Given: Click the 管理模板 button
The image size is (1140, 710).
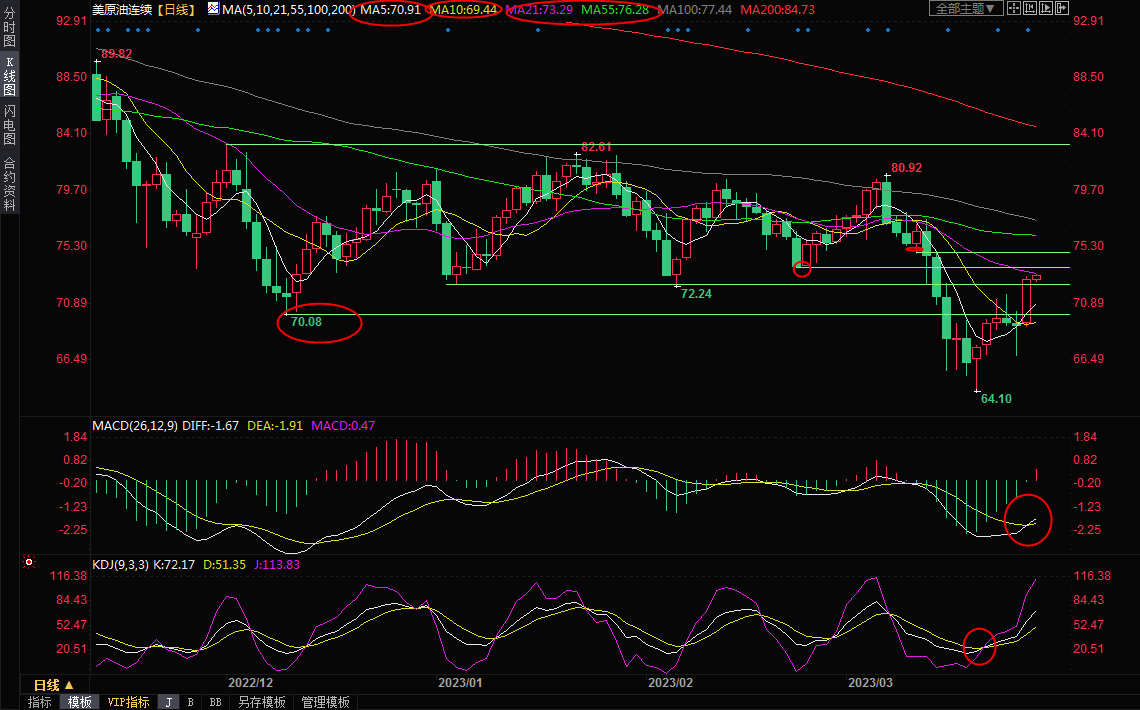Looking at the screenshot, I should point(325,702).
